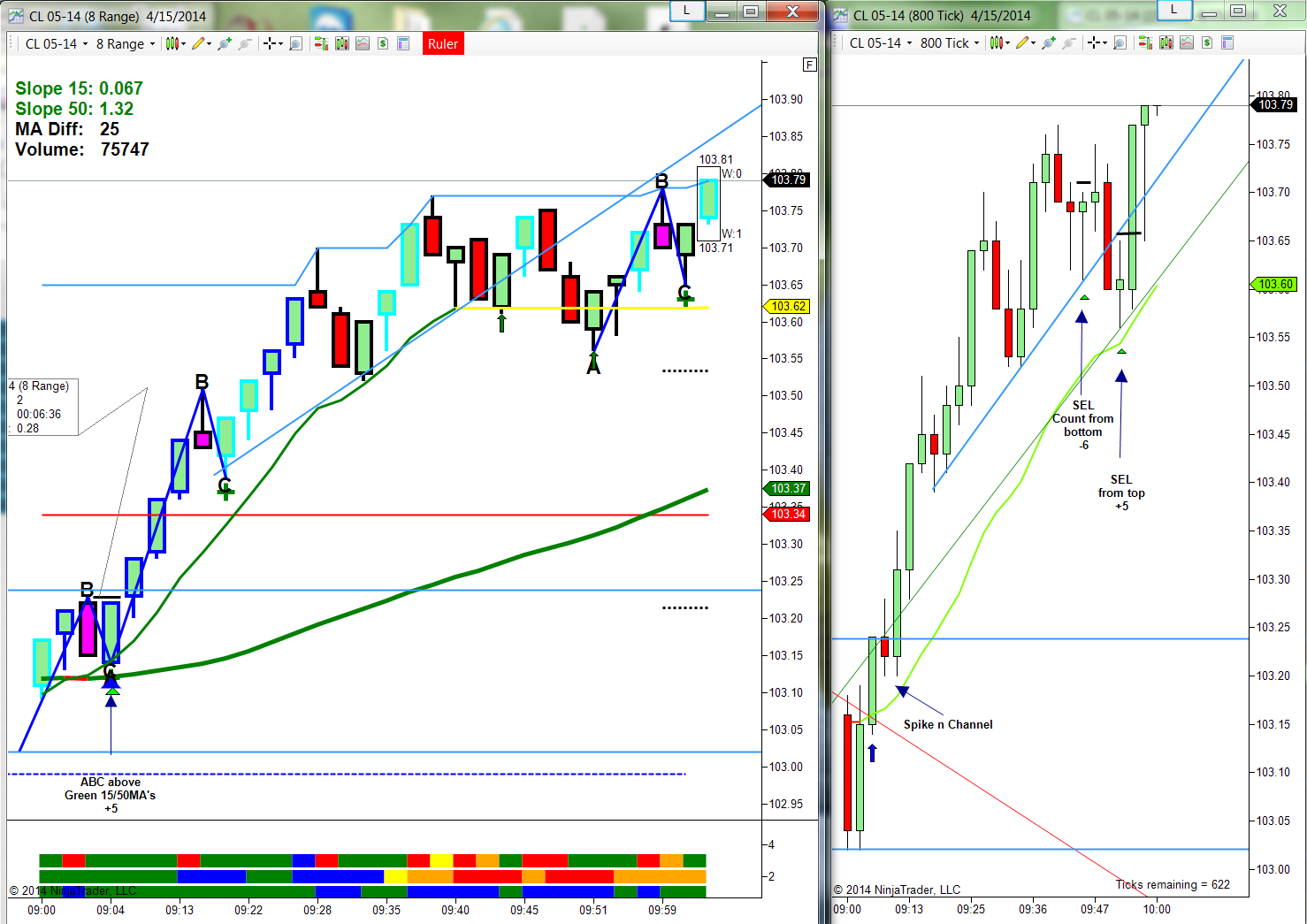Click the black 103.79 price marker in 800 Tick chart
Image resolution: width=1307 pixels, height=924 pixels.
pyautogui.click(x=1273, y=104)
